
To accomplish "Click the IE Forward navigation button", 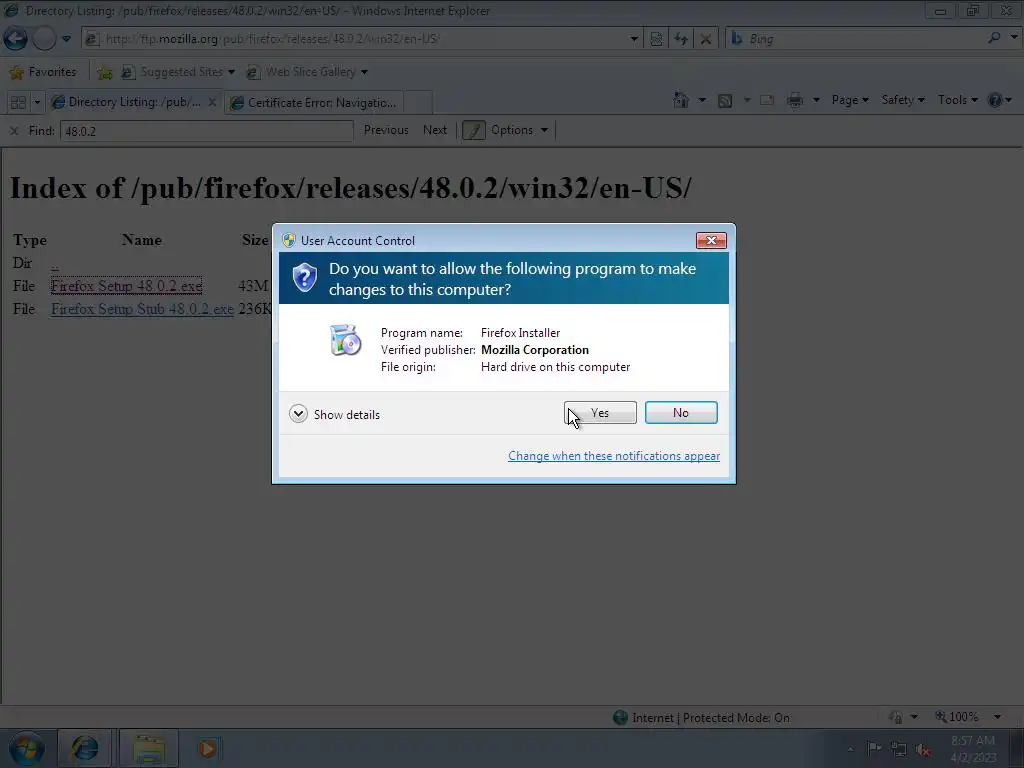I will [x=44, y=39].
